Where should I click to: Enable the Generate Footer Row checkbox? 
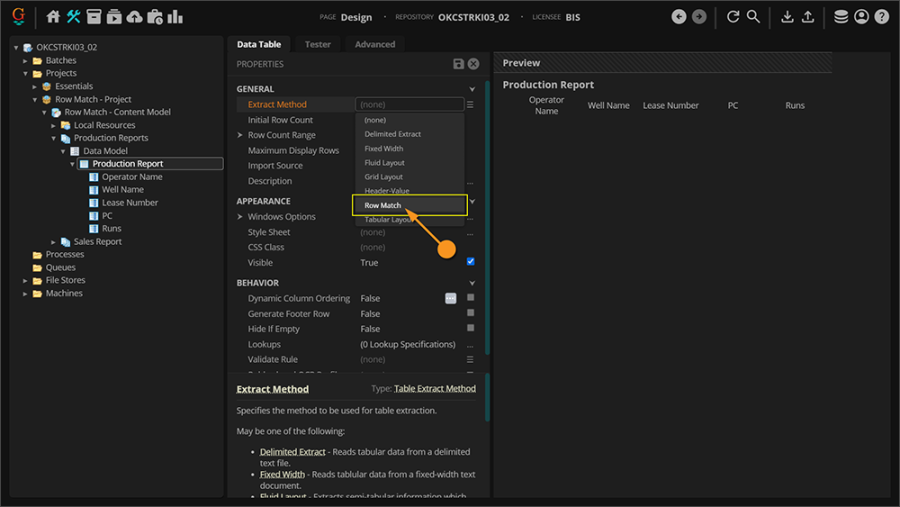(470, 313)
